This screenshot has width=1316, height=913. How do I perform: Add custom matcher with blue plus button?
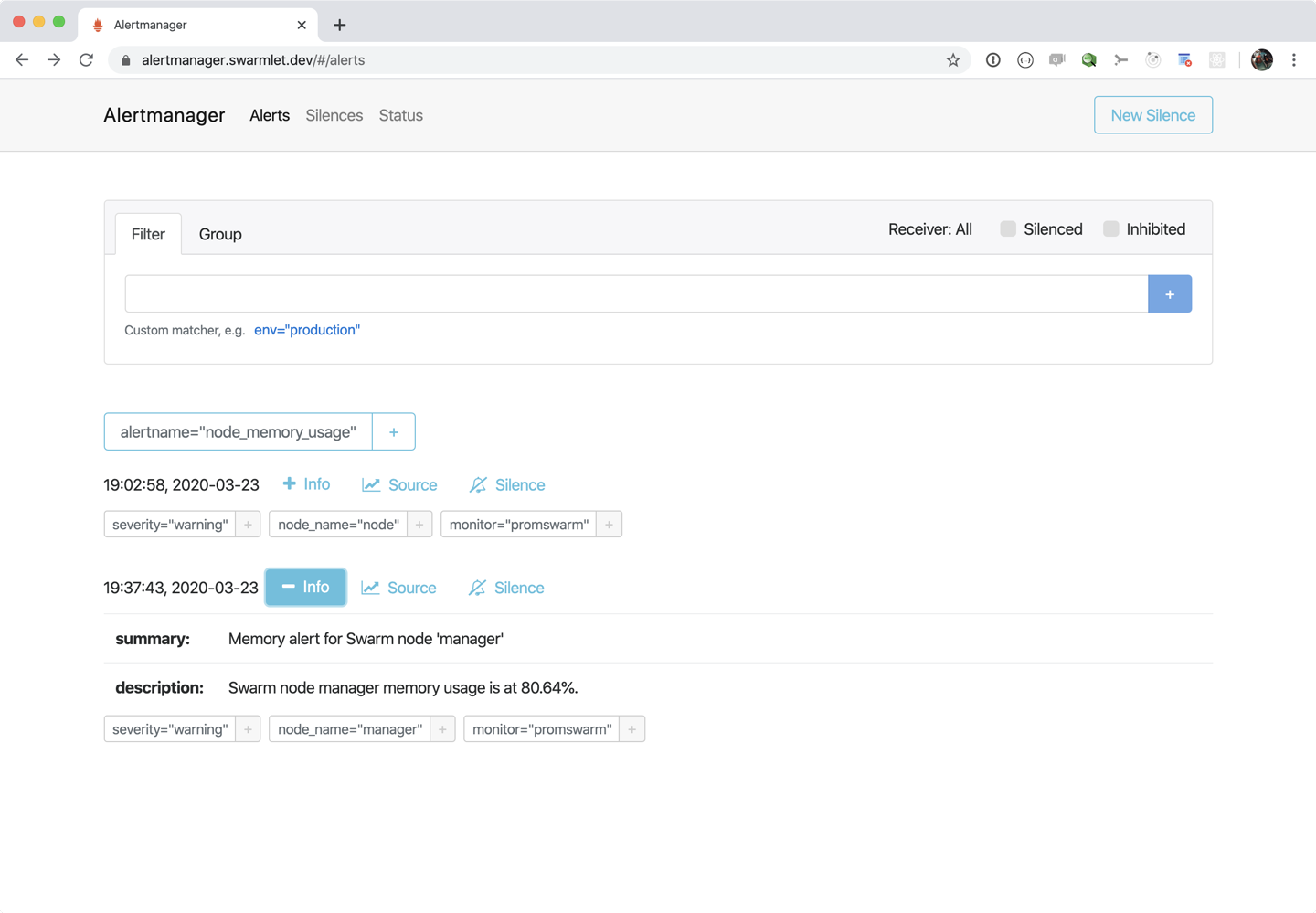(x=1169, y=294)
